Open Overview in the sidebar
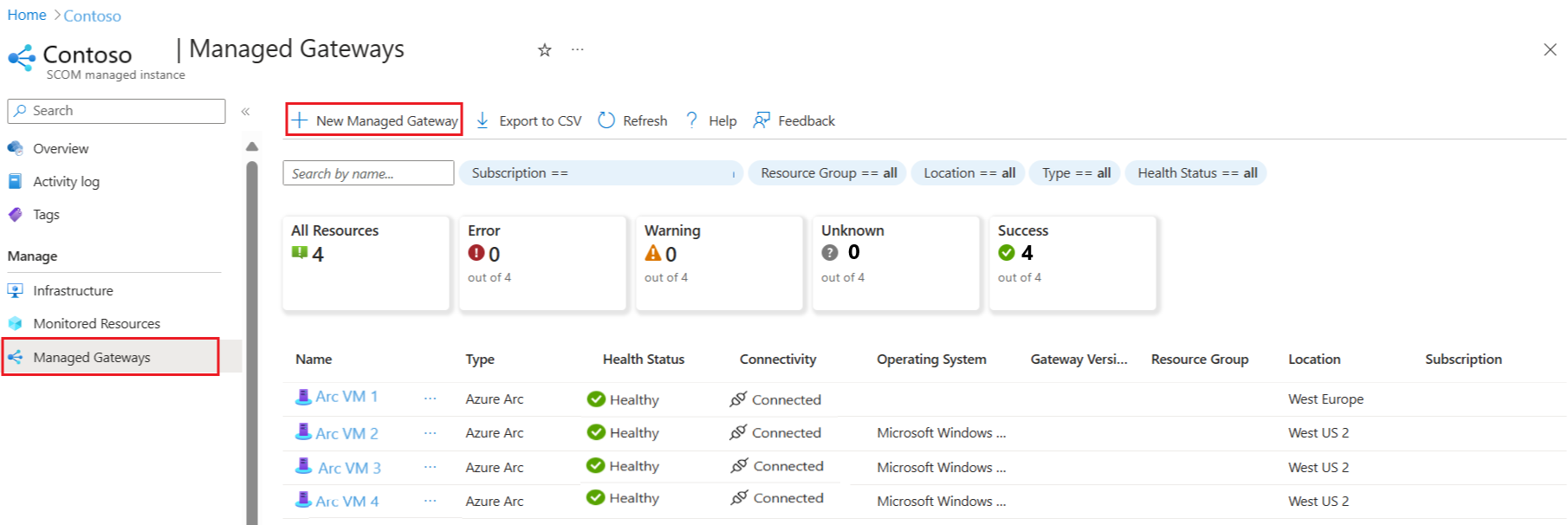Screen dimensions: 1568x525 61,148
